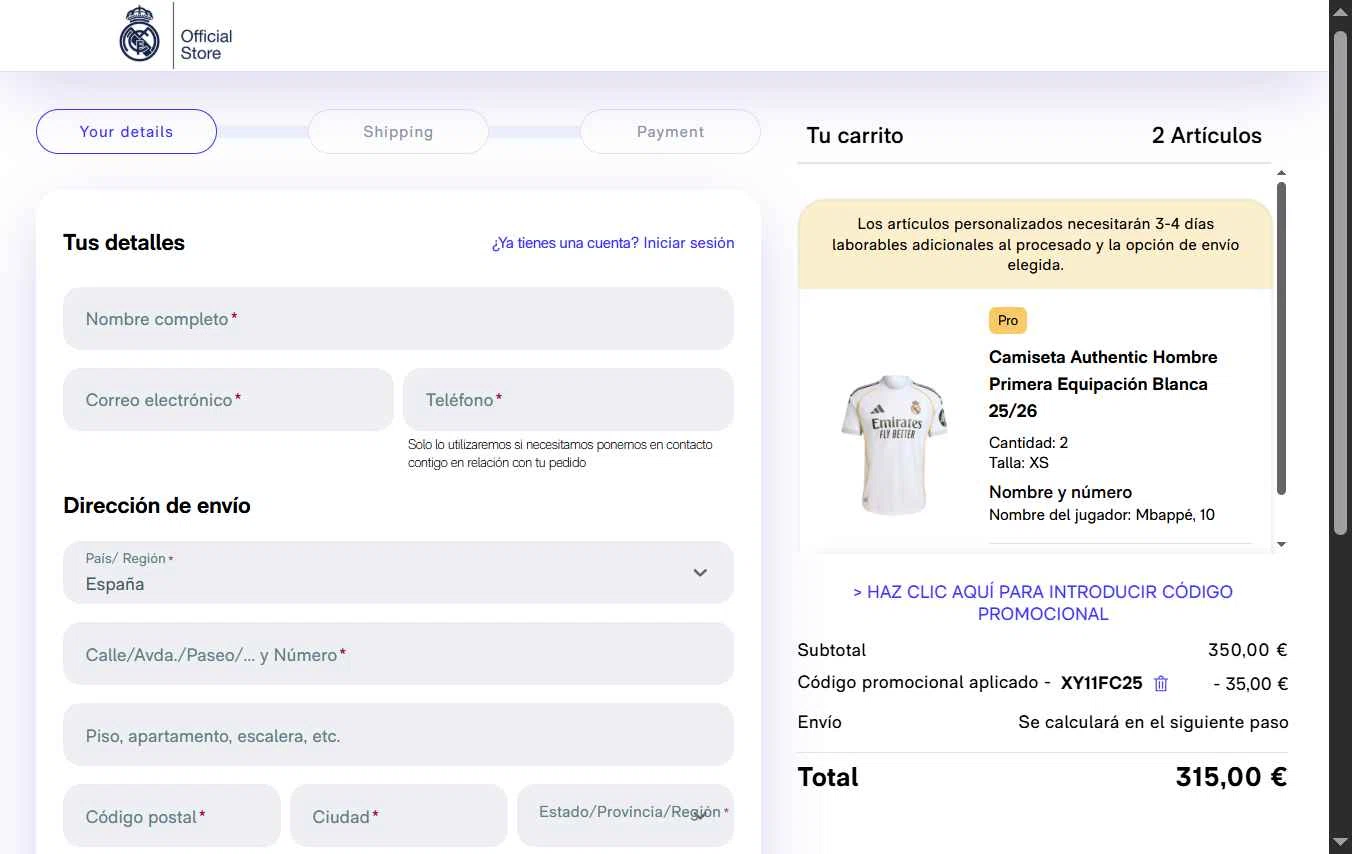Remove promo code with trash icon
The width and height of the screenshot is (1352, 854).
[1161, 684]
